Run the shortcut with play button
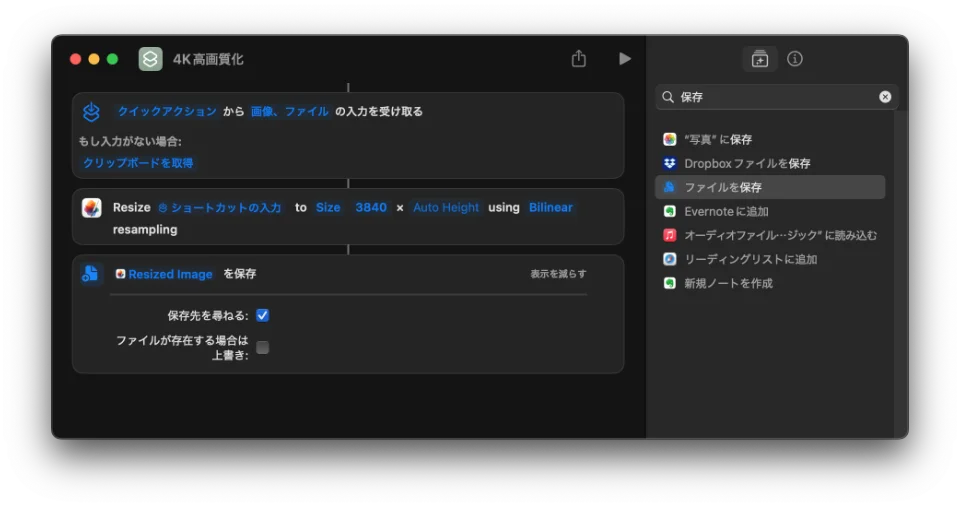 pyautogui.click(x=625, y=59)
